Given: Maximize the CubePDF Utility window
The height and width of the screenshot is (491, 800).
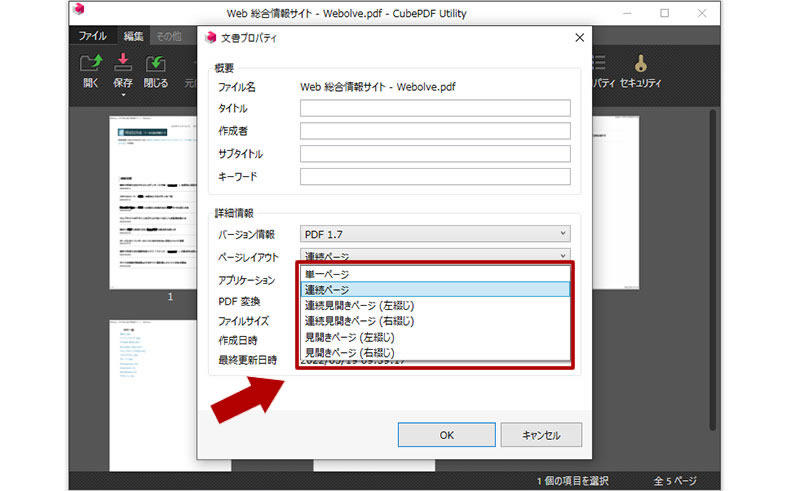Looking at the screenshot, I should point(664,13).
